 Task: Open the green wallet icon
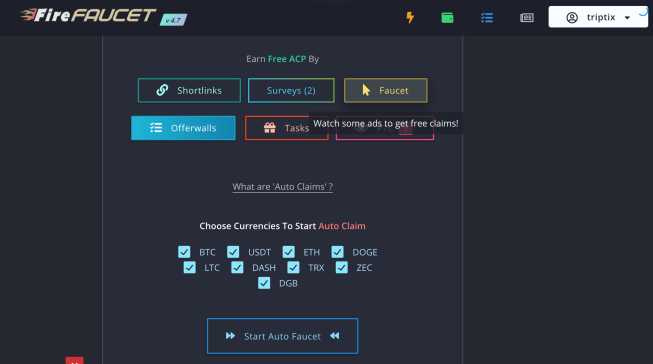pyautogui.click(x=447, y=17)
